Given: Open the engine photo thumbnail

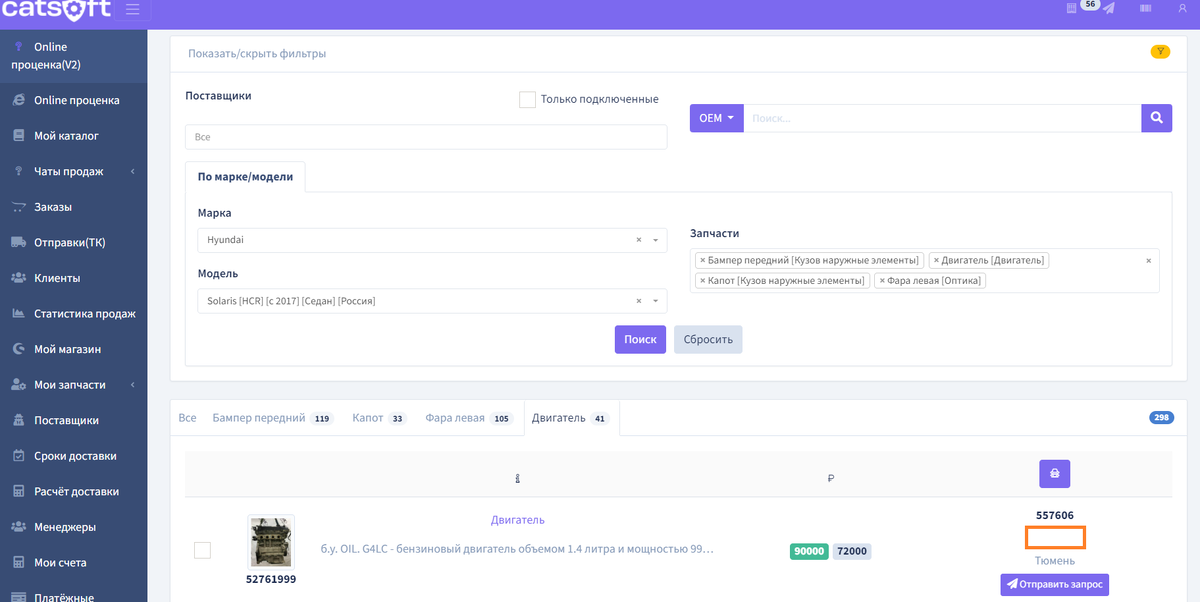Looking at the screenshot, I should (271, 543).
